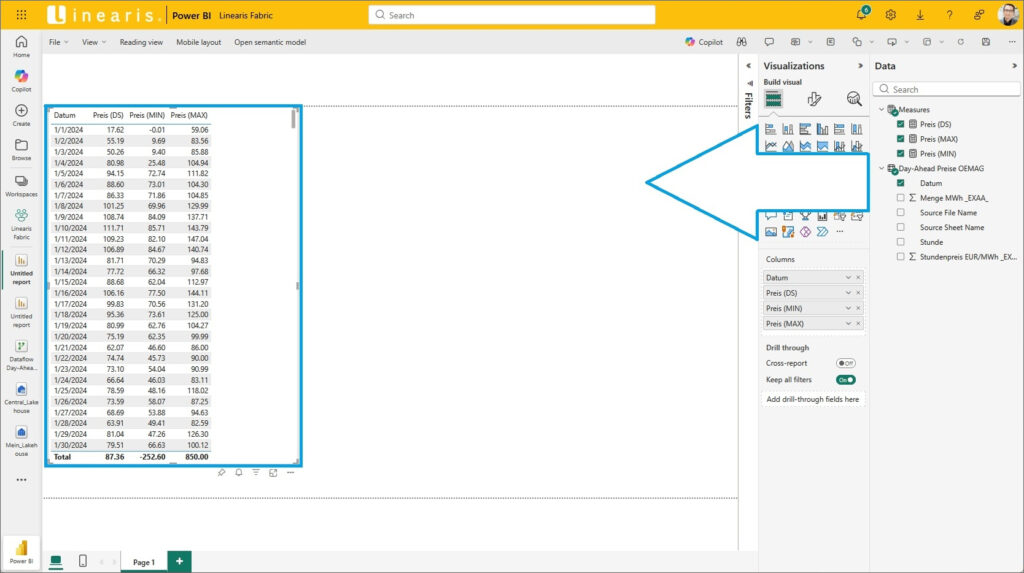The width and height of the screenshot is (1024, 573).
Task: Click the Refresh visuals icon
Action: (960, 42)
